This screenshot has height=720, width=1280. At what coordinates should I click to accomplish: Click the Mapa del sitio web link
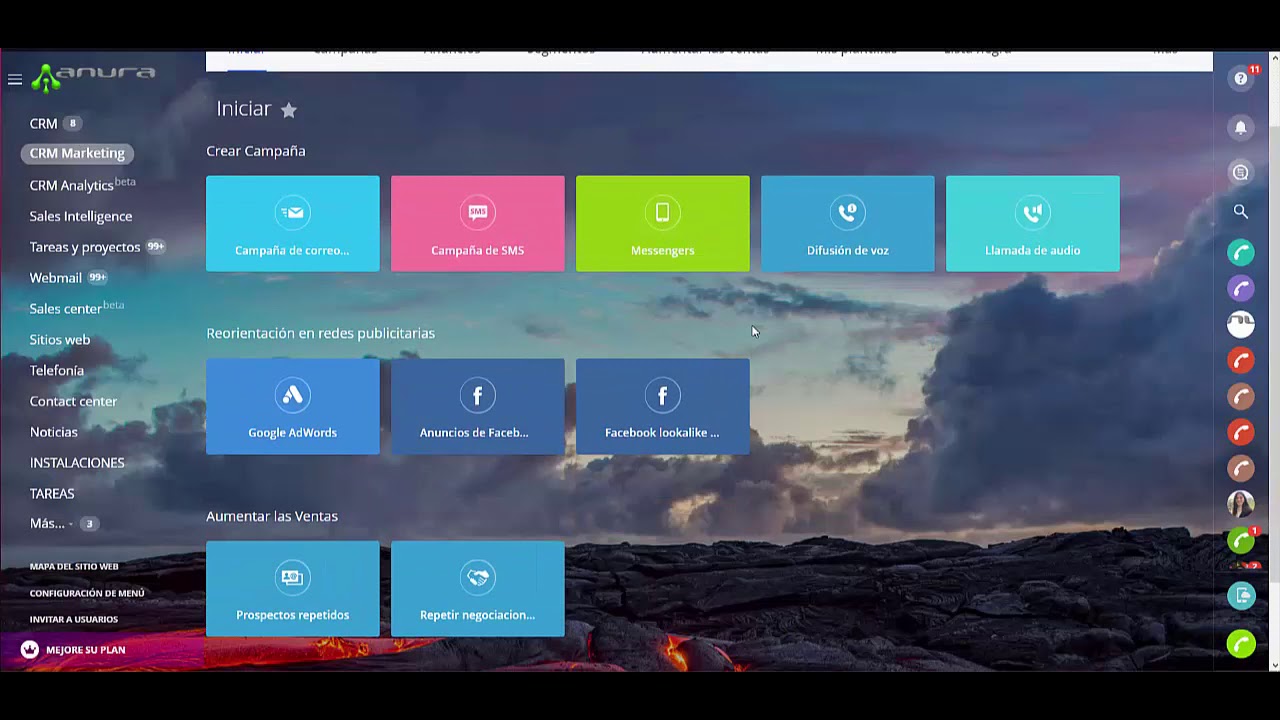point(74,567)
